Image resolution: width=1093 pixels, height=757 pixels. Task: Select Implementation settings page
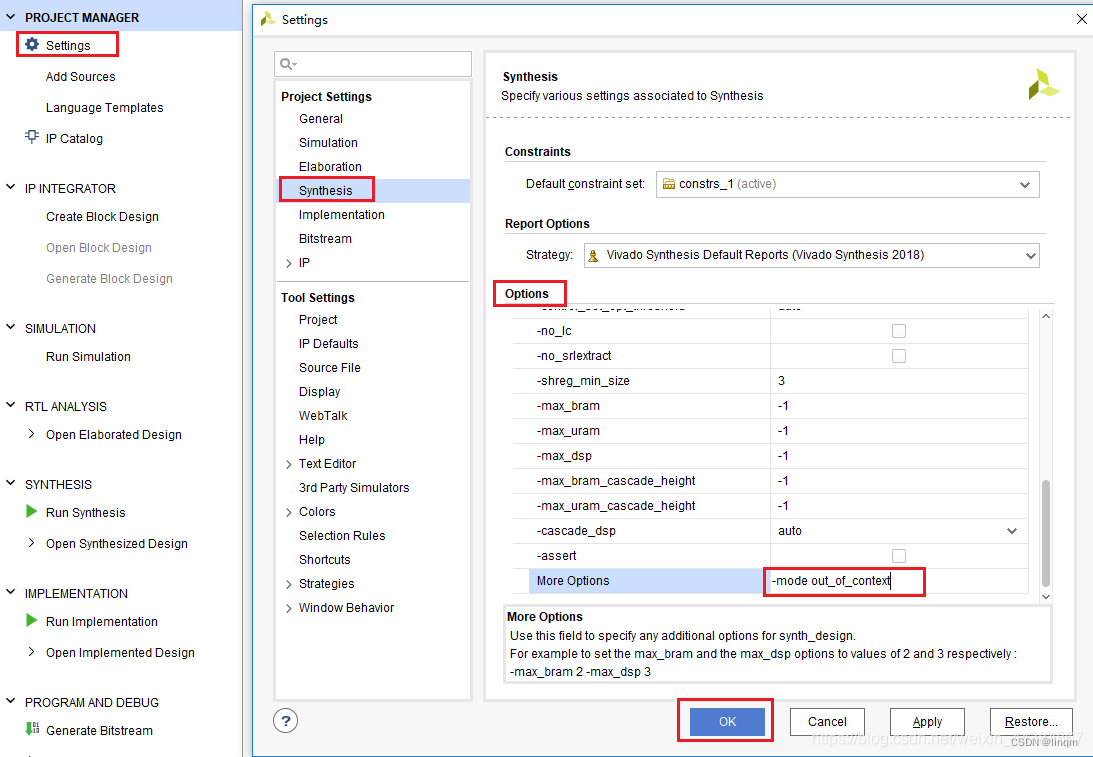pyautogui.click(x=342, y=215)
